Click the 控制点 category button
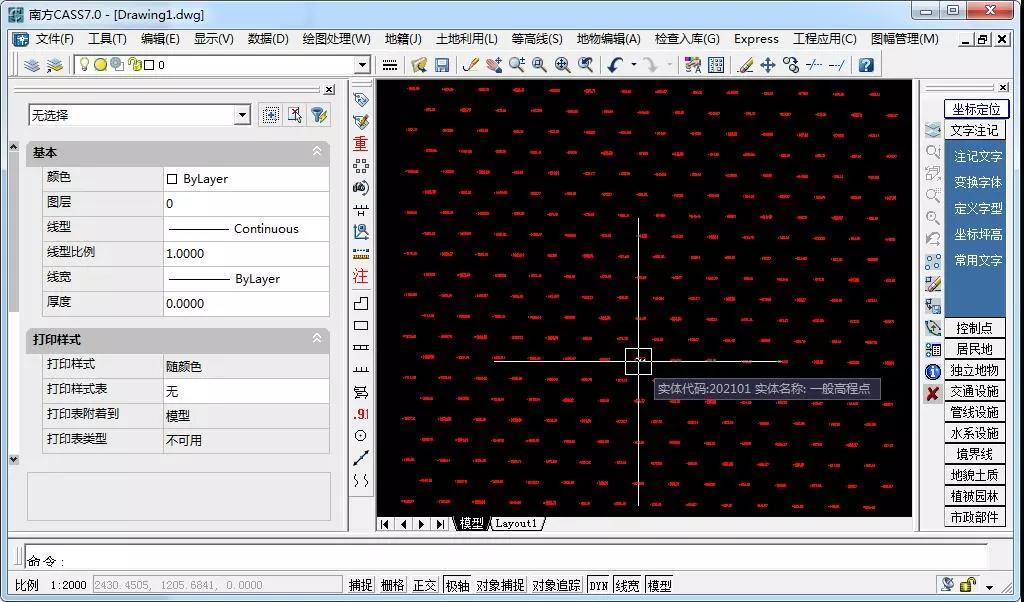 [974, 328]
